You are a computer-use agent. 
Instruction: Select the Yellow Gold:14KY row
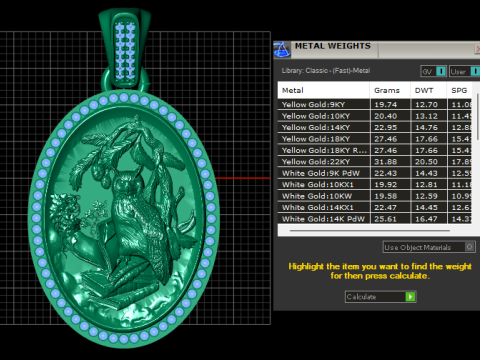coord(375,127)
